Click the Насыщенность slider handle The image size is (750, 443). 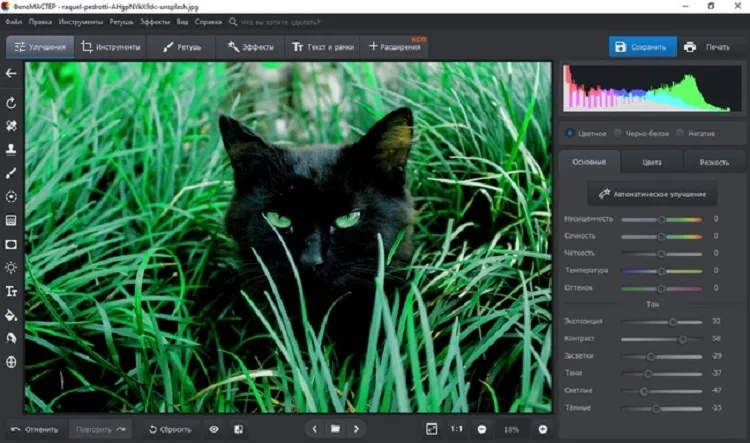click(x=661, y=220)
